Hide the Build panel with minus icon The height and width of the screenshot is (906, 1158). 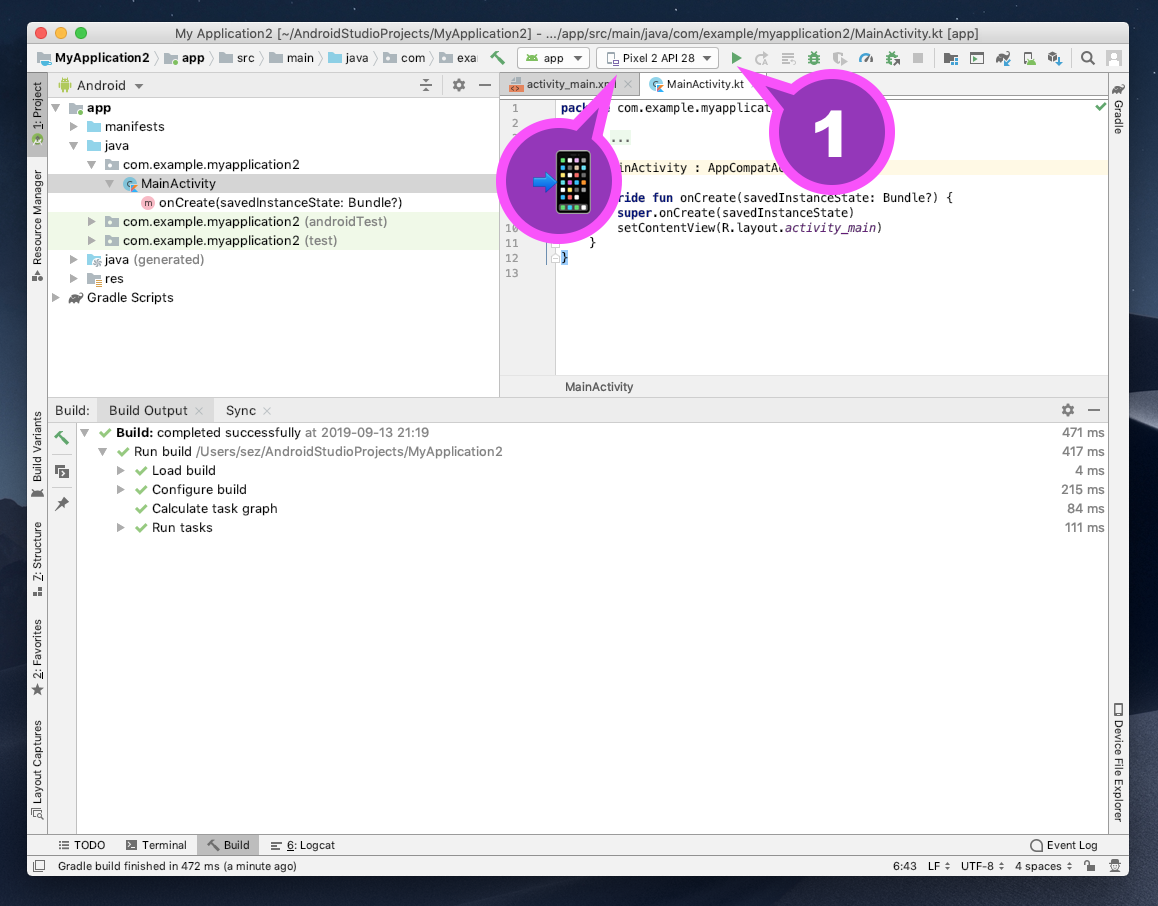(x=1094, y=410)
